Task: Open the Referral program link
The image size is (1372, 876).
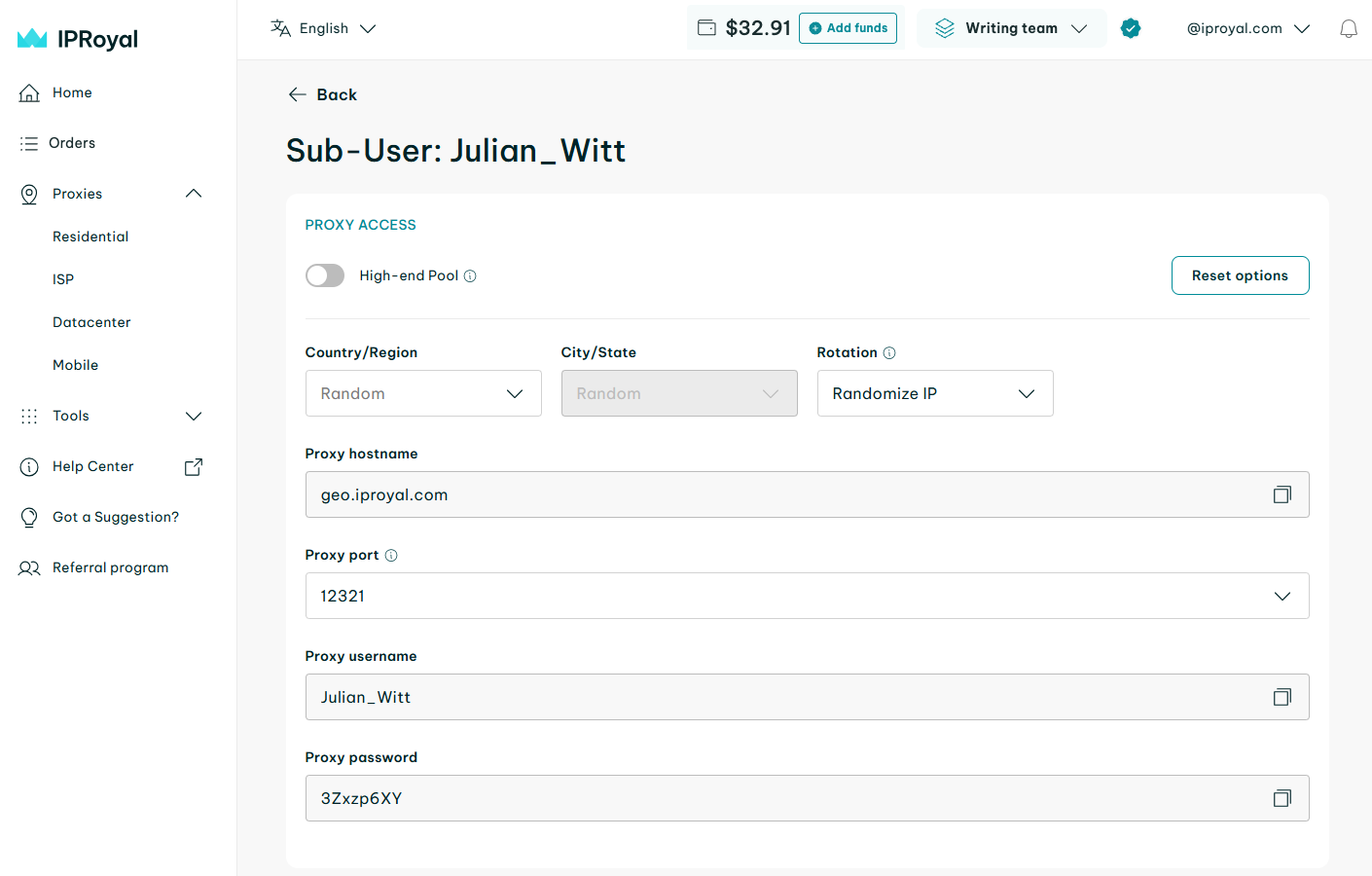Action: click(x=111, y=567)
